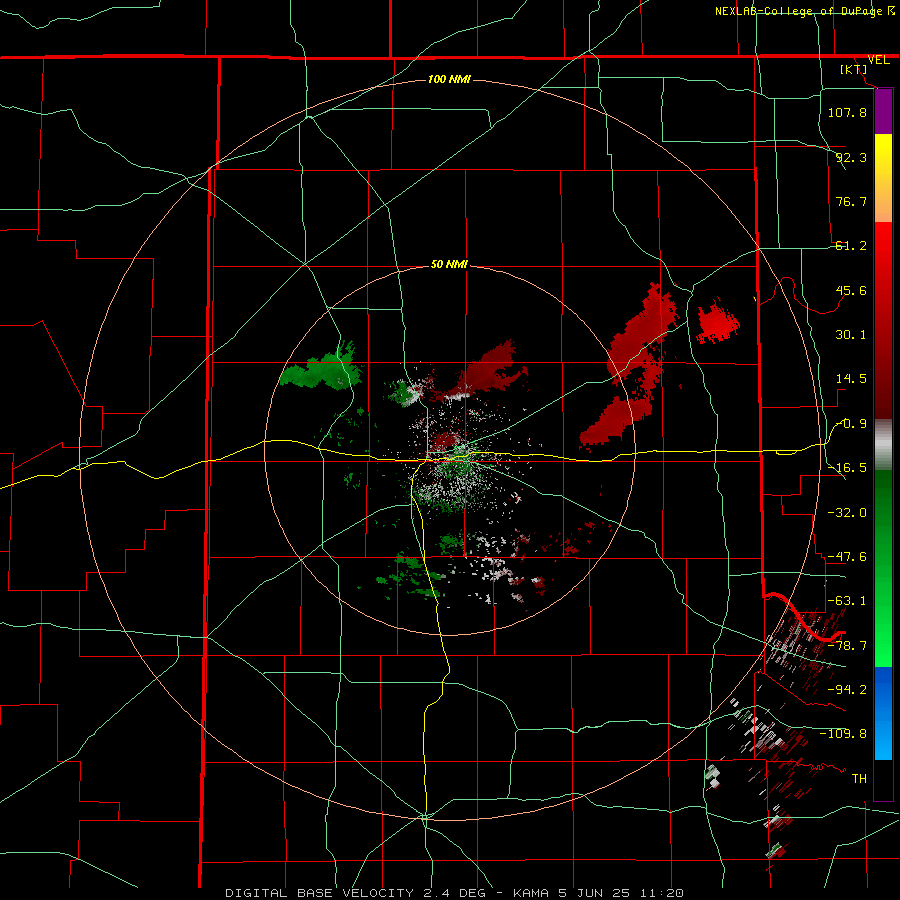Select the -94.2 scale label
900x900 pixels.
[847, 689]
